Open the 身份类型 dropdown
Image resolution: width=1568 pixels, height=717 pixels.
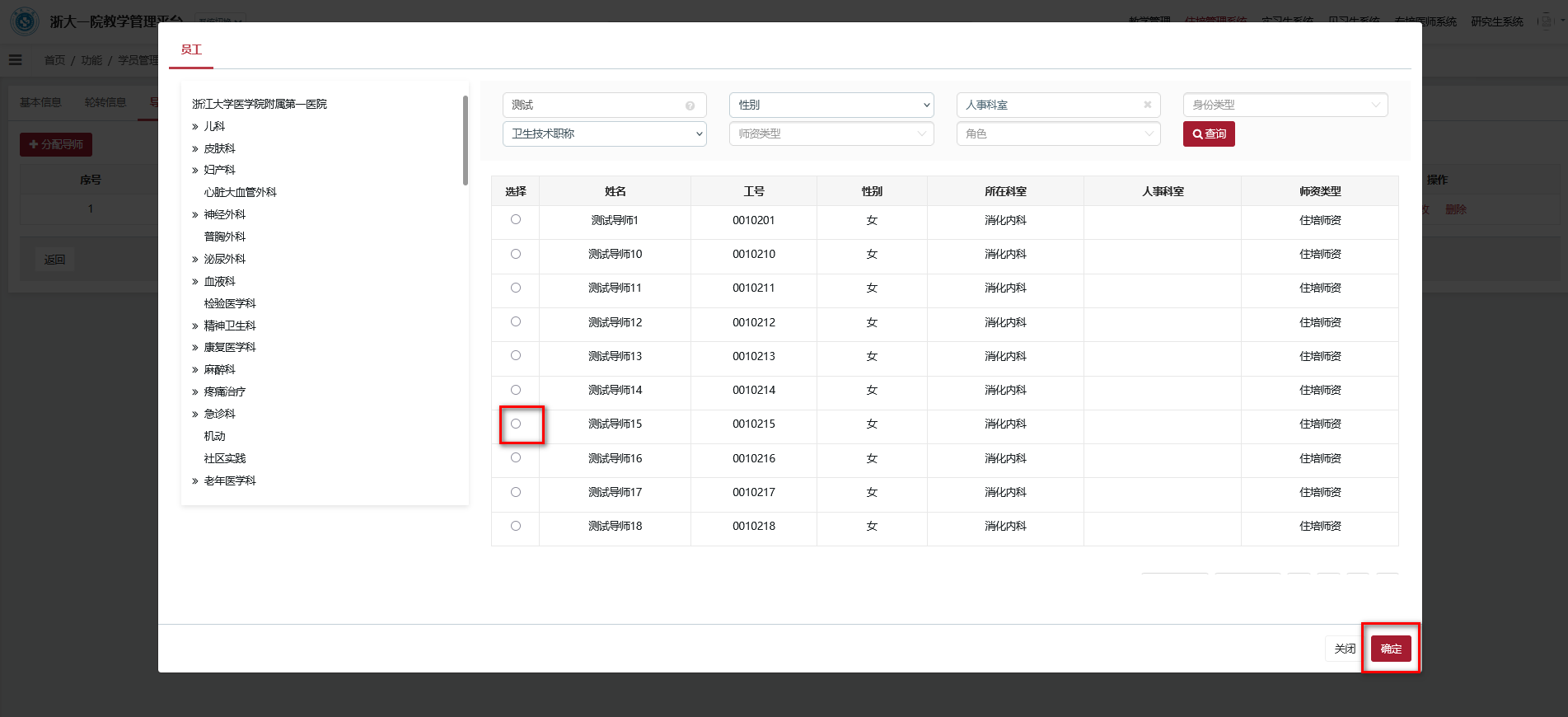coord(1285,105)
